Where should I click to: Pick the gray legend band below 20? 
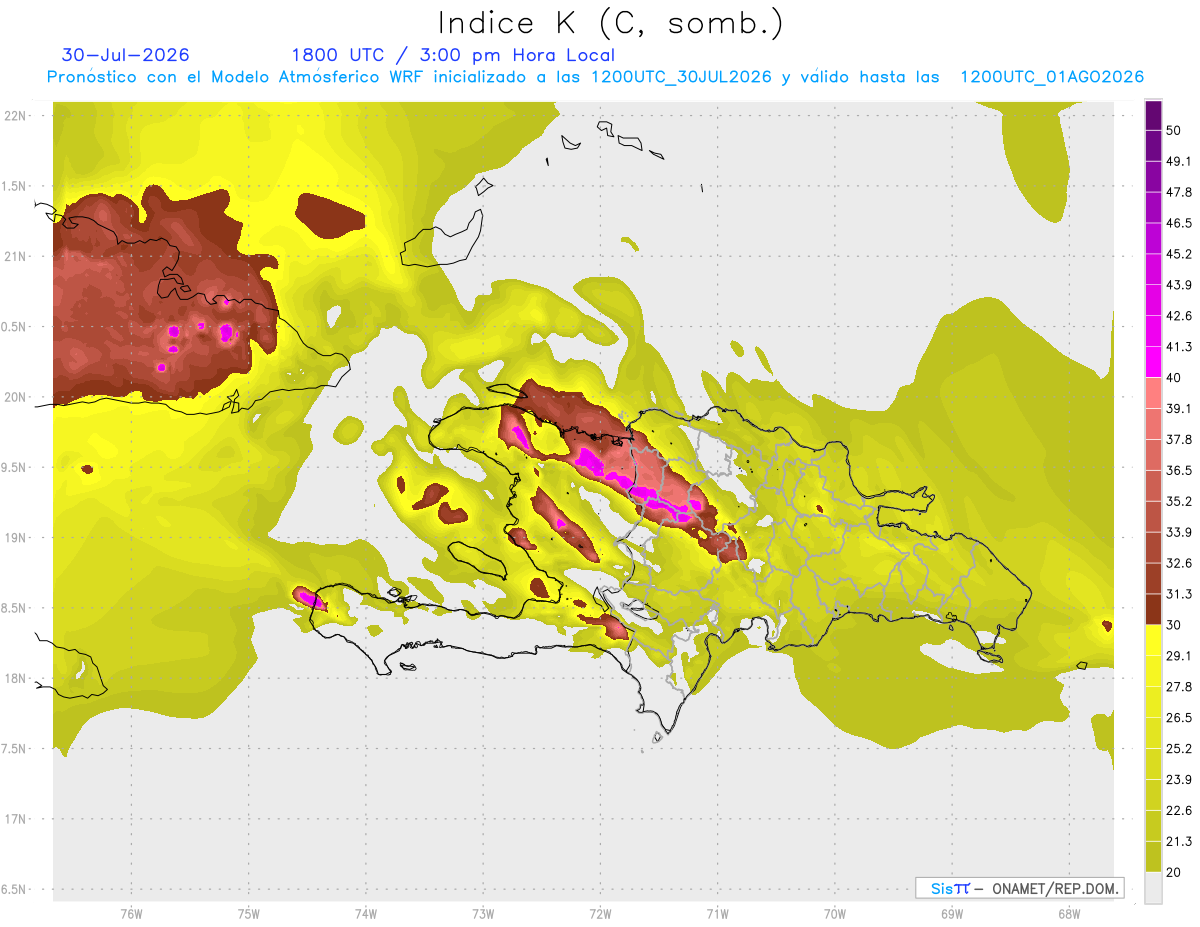tap(1153, 888)
